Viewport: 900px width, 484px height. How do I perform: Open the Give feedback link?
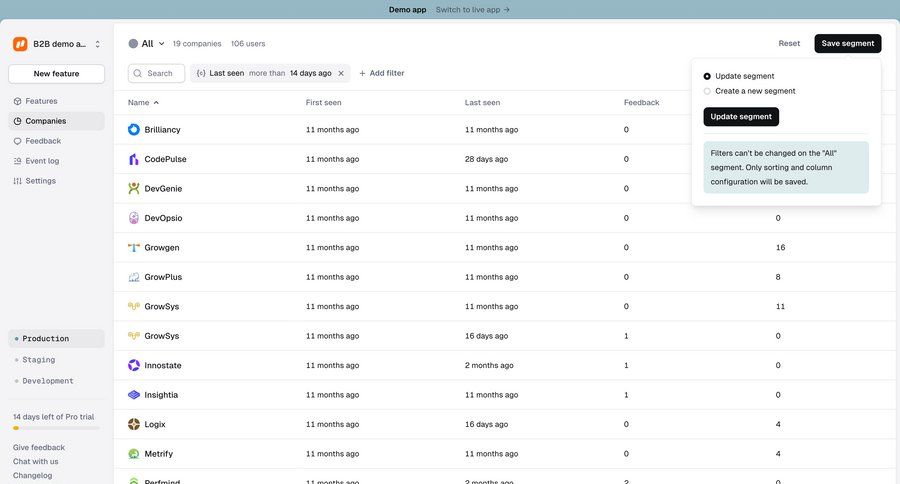coord(38,447)
